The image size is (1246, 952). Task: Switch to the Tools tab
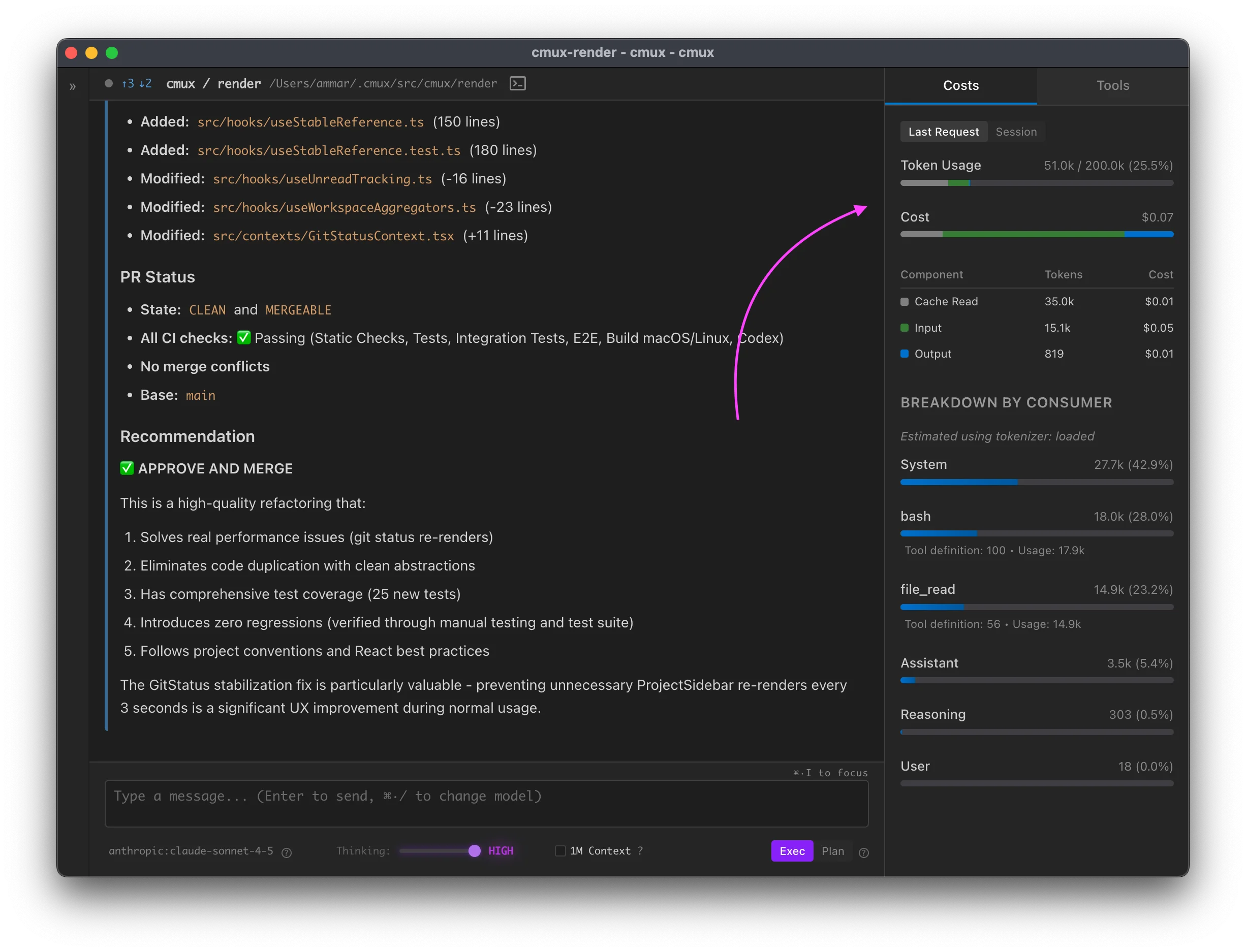coord(1113,85)
